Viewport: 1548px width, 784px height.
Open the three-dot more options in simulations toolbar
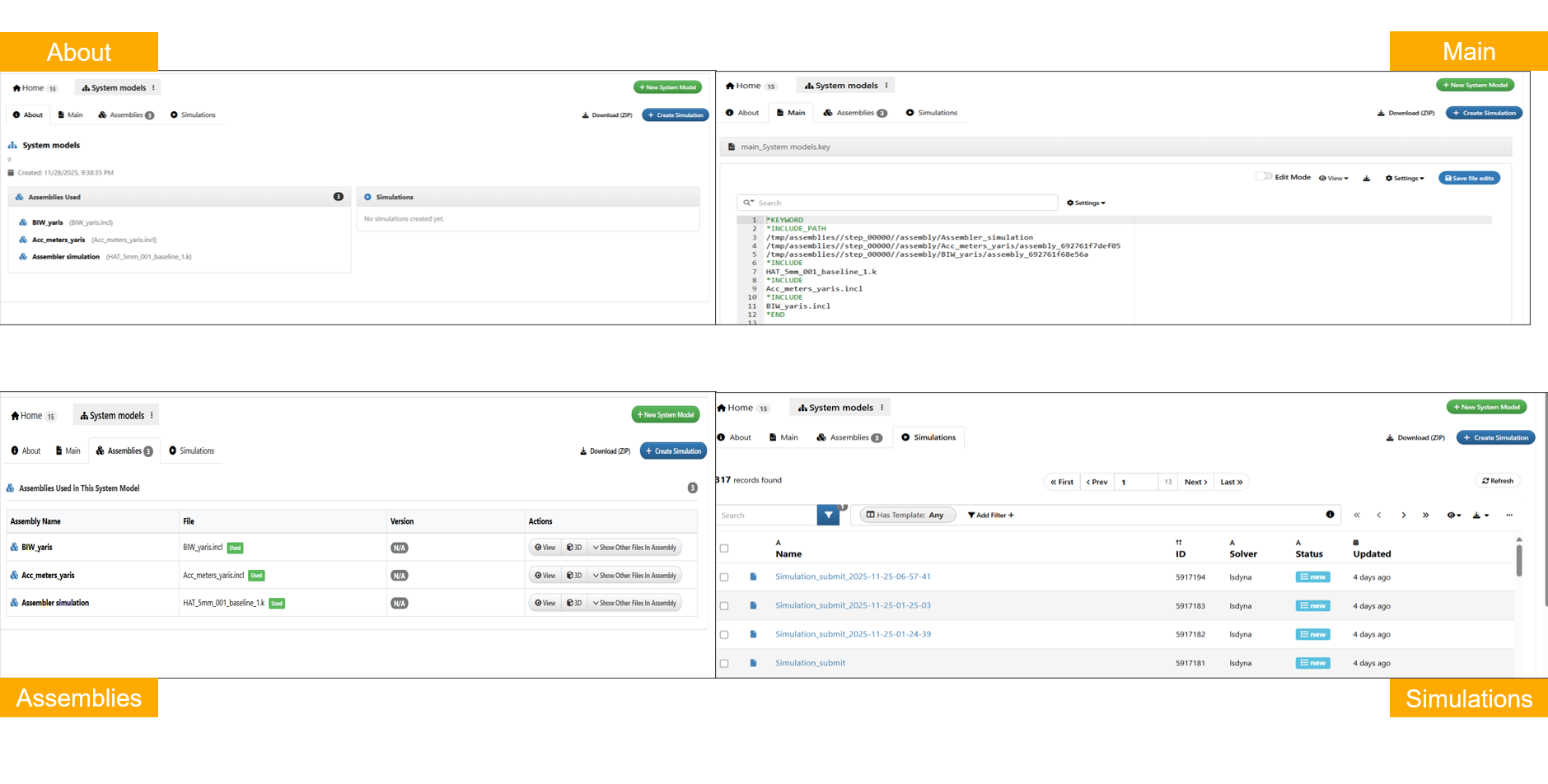(x=1509, y=516)
